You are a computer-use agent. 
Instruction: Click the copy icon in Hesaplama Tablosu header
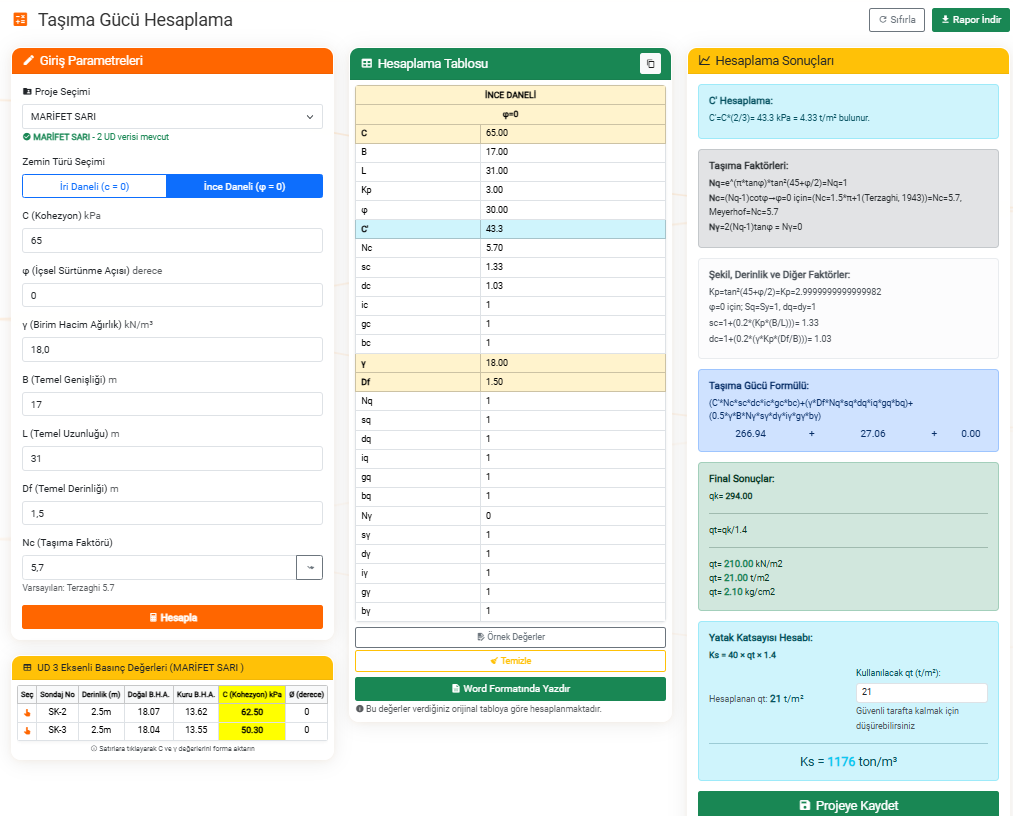(650, 64)
